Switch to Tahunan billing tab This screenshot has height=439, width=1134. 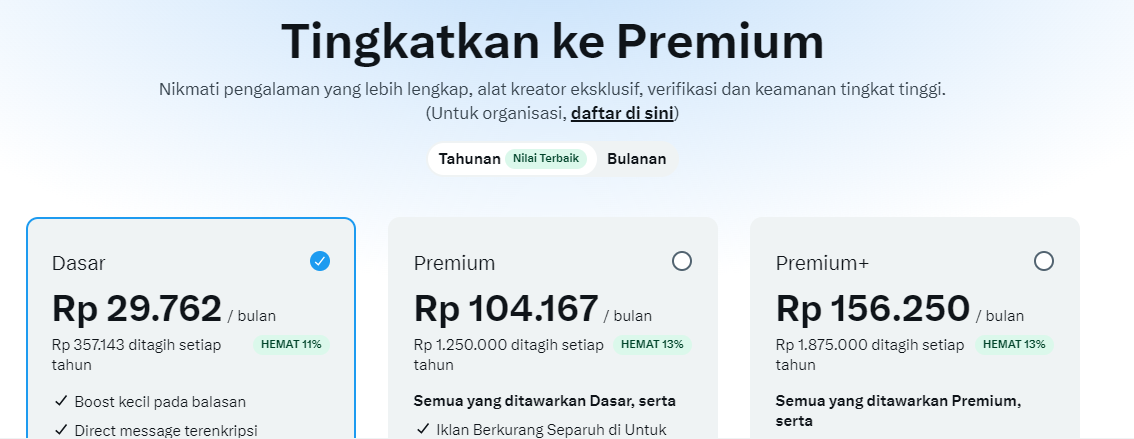point(469,159)
